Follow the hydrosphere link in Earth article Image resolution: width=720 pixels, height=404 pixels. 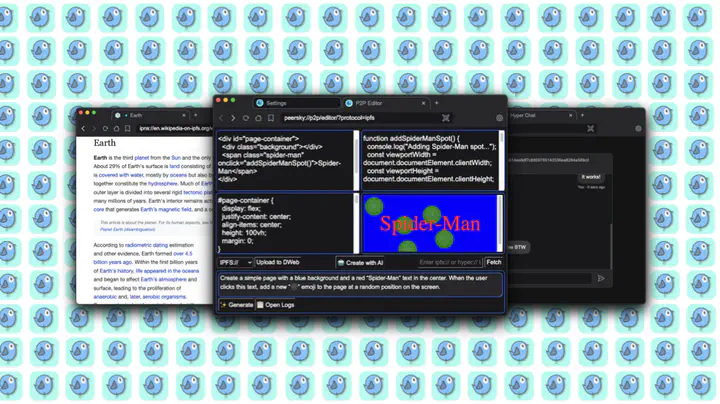click(163, 184)
